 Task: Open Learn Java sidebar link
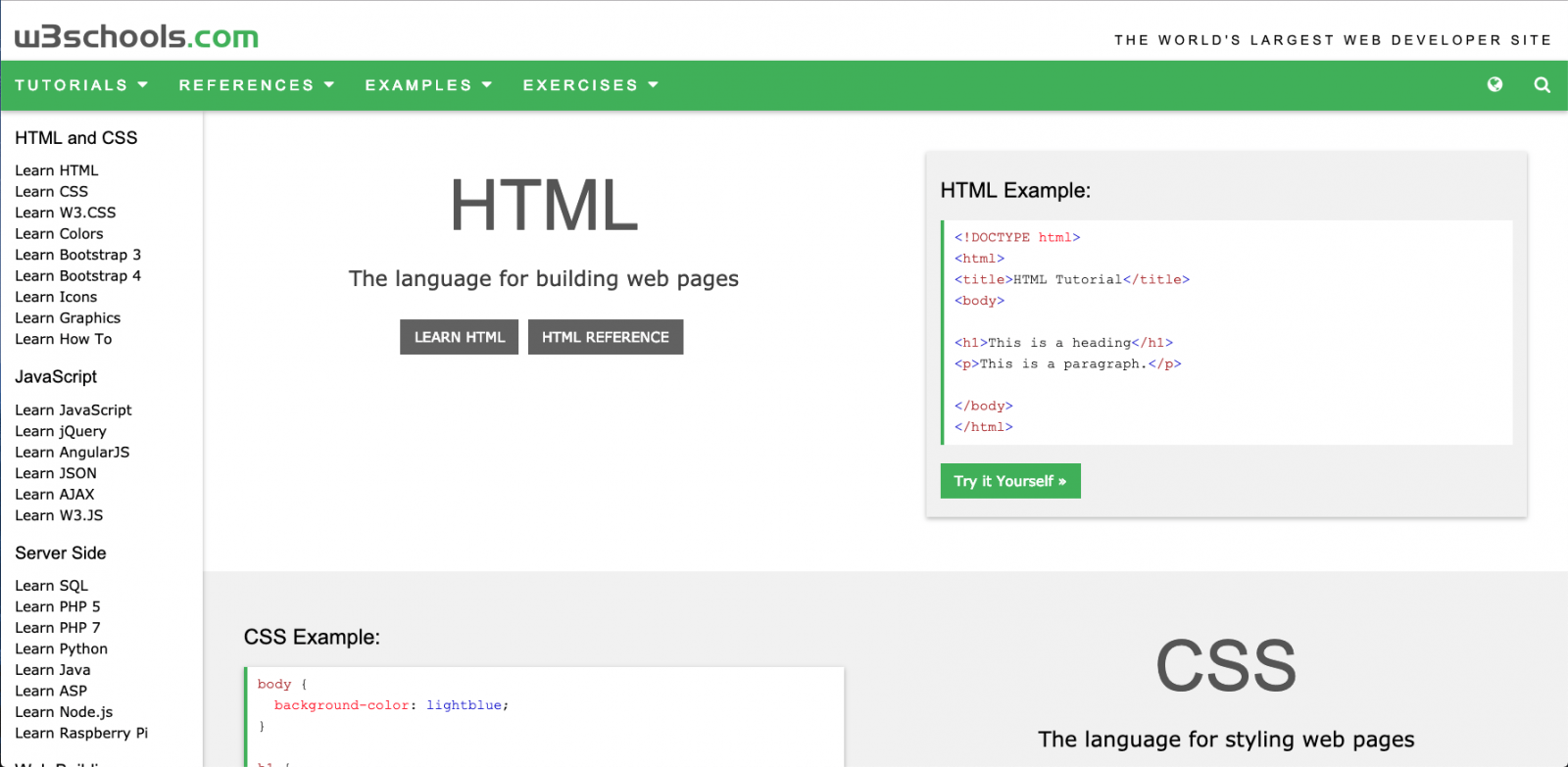click(x=53, y=670)
